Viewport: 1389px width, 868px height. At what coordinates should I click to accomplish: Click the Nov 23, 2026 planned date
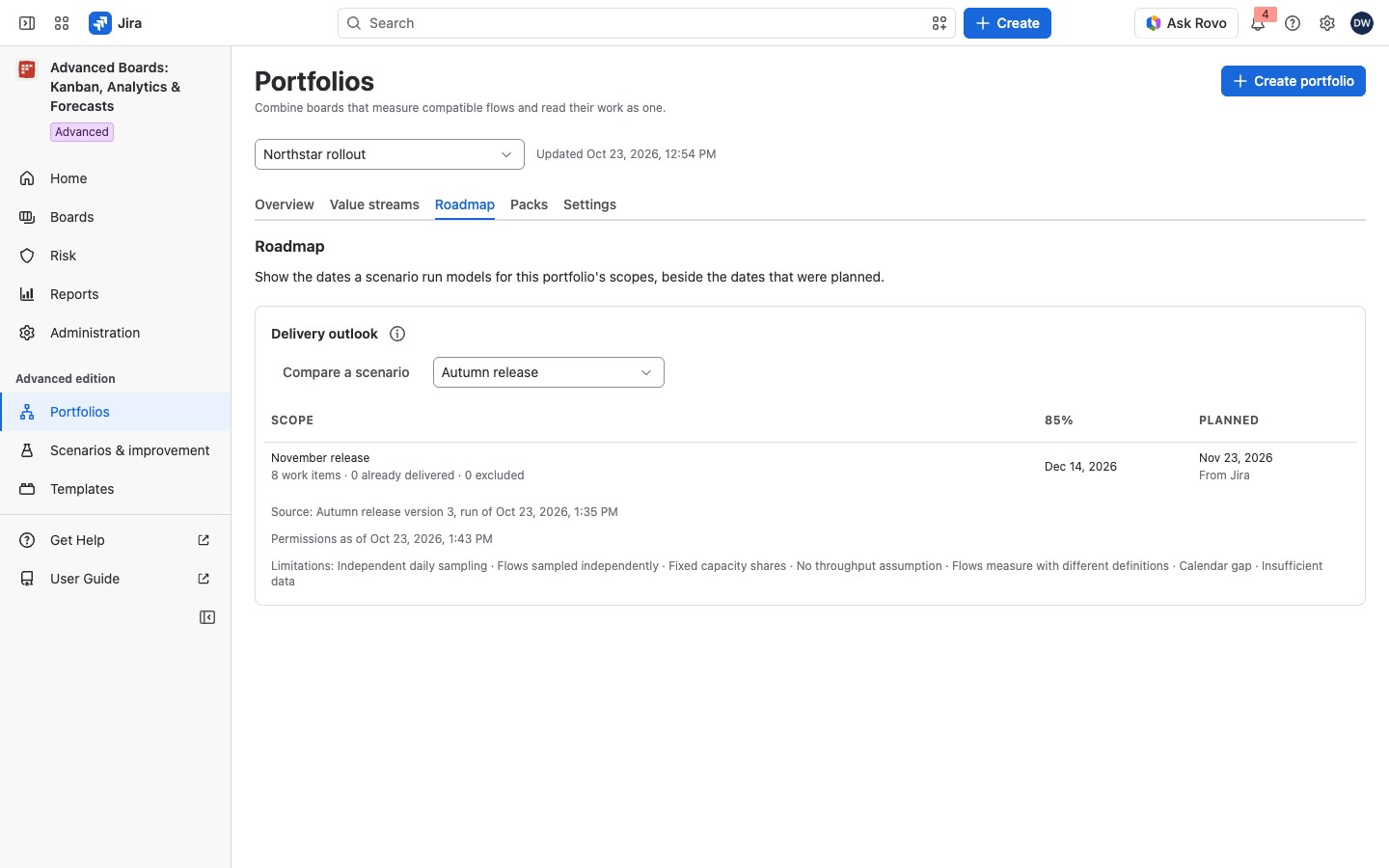[1236, 458]
